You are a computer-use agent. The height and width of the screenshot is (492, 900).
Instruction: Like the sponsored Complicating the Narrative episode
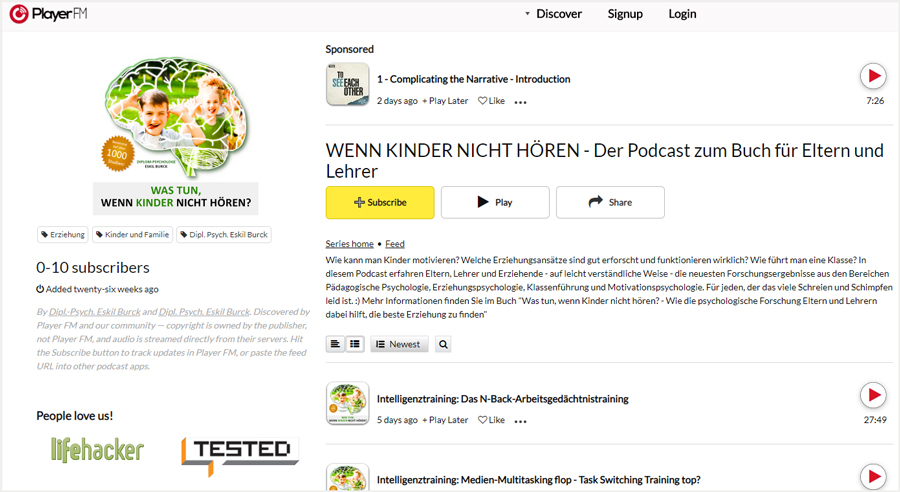[x=491, y=101]
